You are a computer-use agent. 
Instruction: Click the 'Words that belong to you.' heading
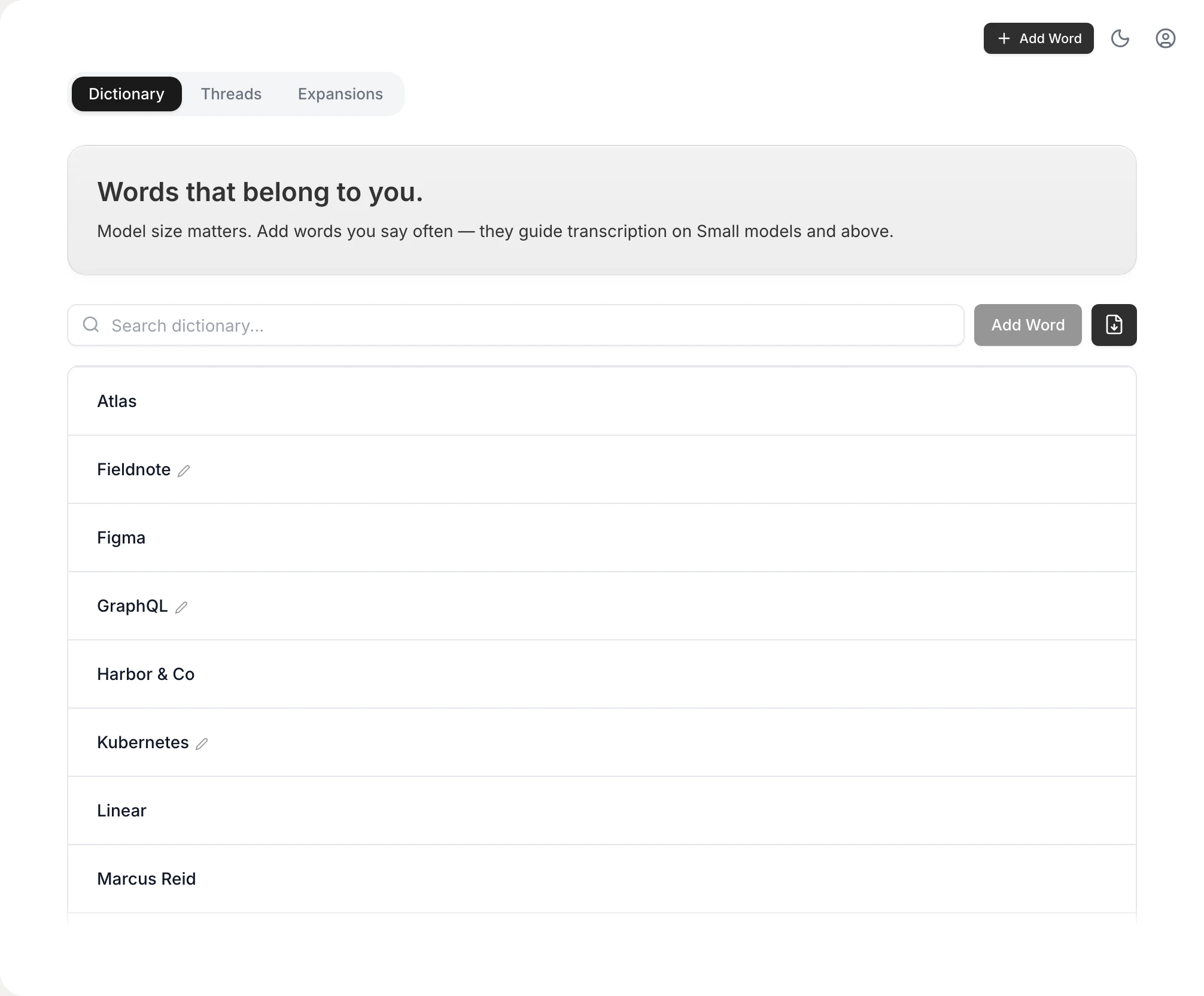[x=260, y=192]
